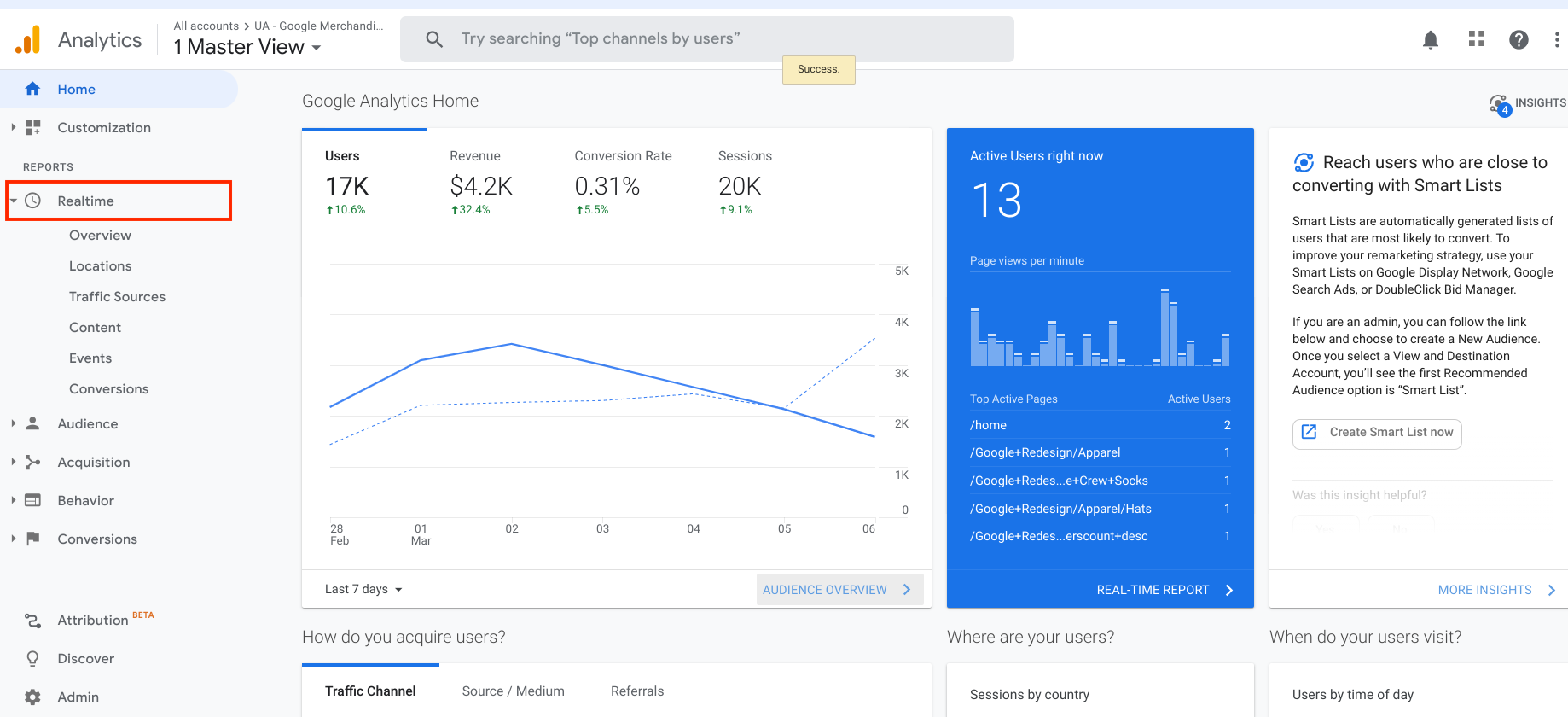The image size is (1568, 717).
Task: Open the Google apps grid icon
Action: click(x=1477, y=39)
